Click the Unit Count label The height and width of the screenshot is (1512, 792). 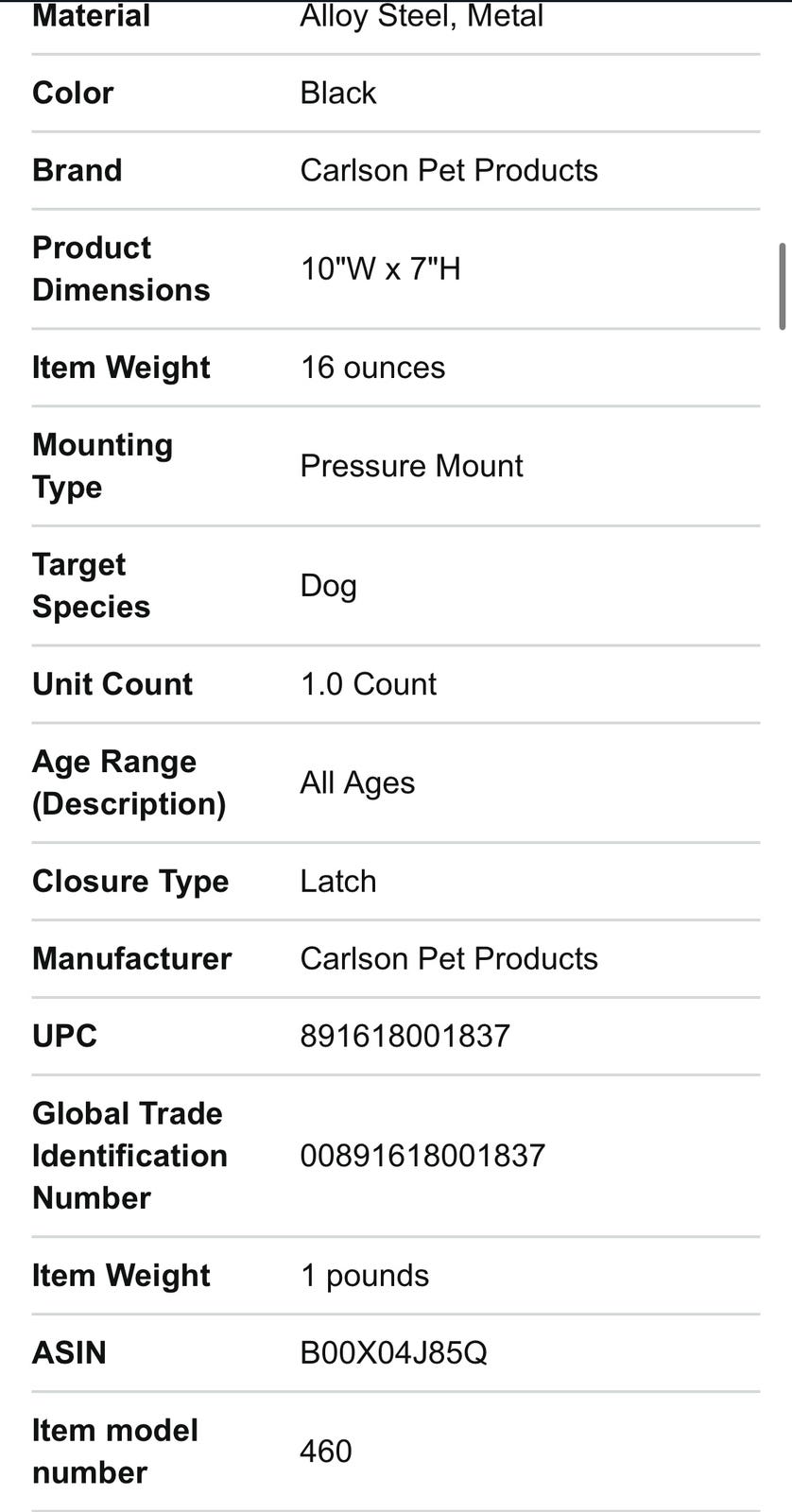[112, 684]
